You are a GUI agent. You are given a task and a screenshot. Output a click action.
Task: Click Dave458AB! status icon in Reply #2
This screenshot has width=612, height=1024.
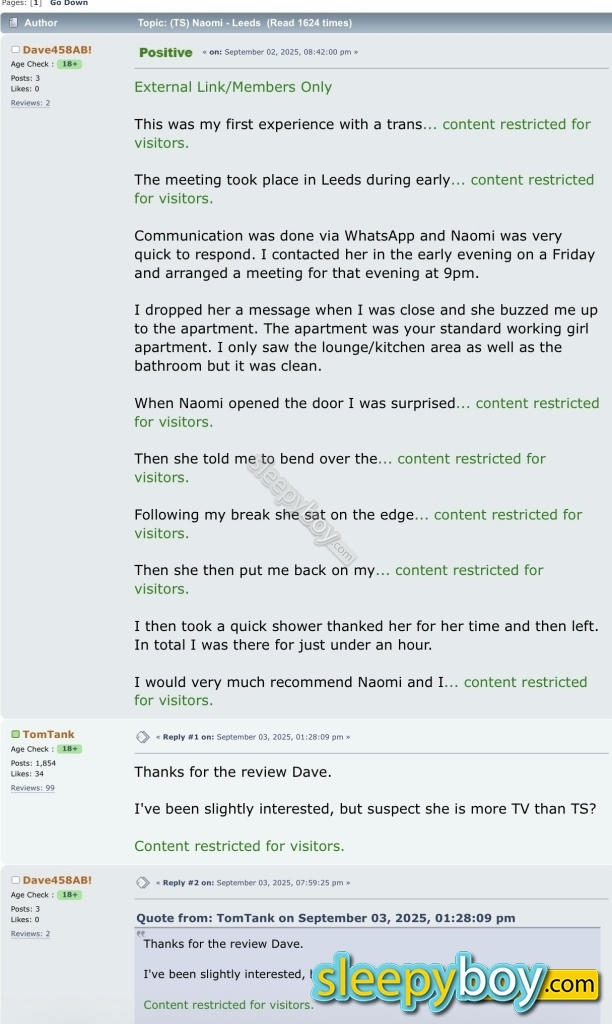(15, 880)
